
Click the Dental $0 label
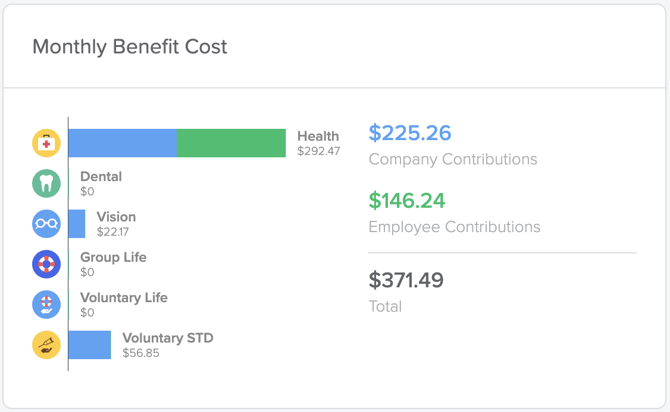point(101,183)
